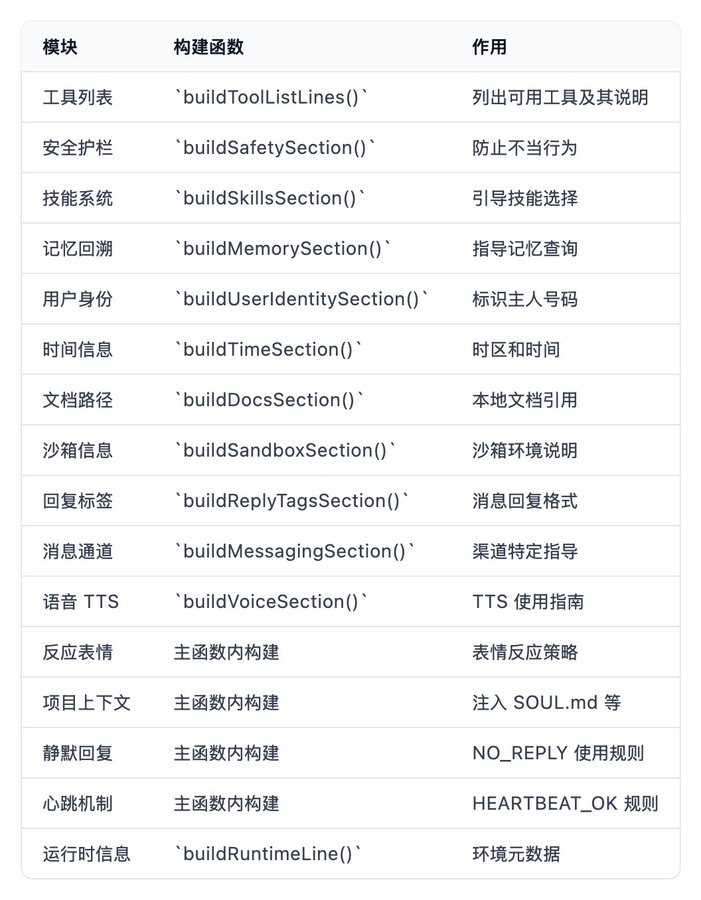Click the 语音 TTS module cell

[80, 602]
